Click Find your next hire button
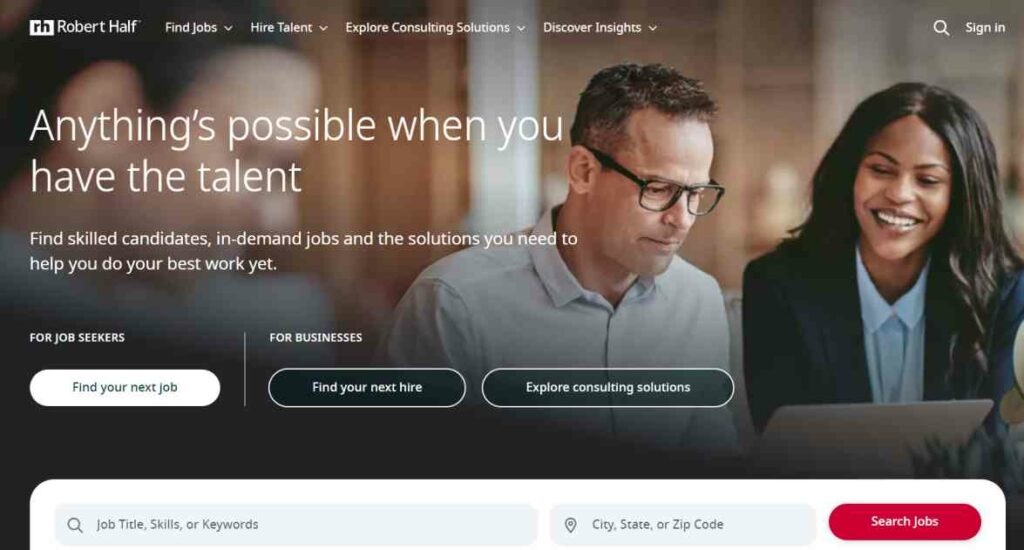 tap(367, 387)
